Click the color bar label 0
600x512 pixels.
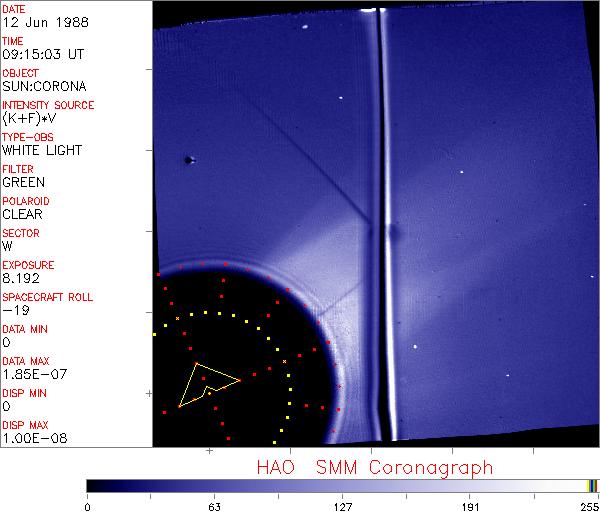point(88,507)
